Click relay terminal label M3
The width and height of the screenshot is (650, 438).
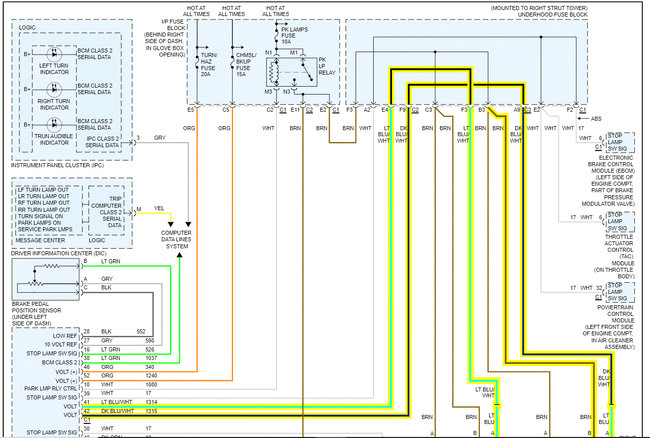[269, 92]
